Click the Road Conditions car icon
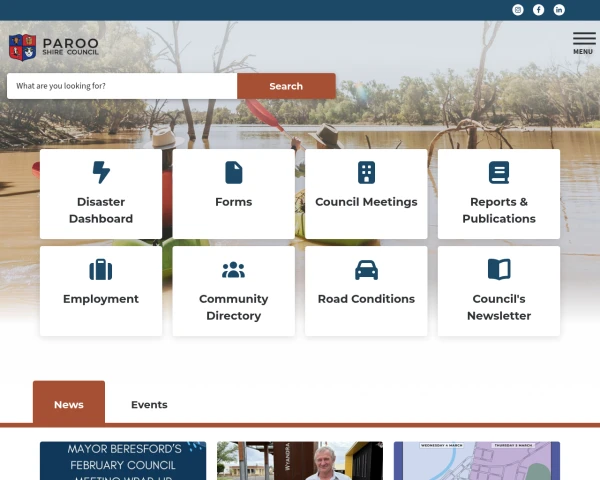The height and width of the screenshot is (480, 600). pos(366,269)
